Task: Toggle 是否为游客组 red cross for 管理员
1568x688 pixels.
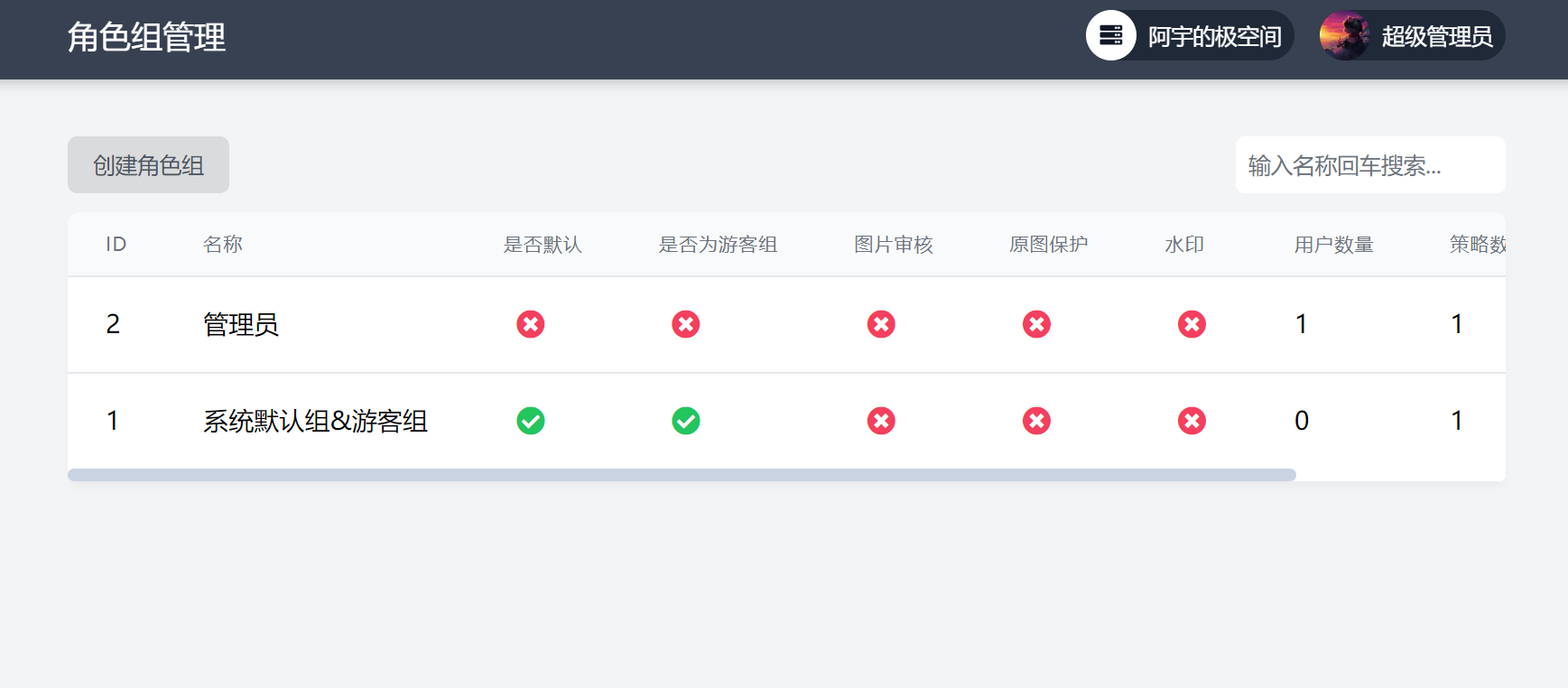Action: [x=686, y=324]
